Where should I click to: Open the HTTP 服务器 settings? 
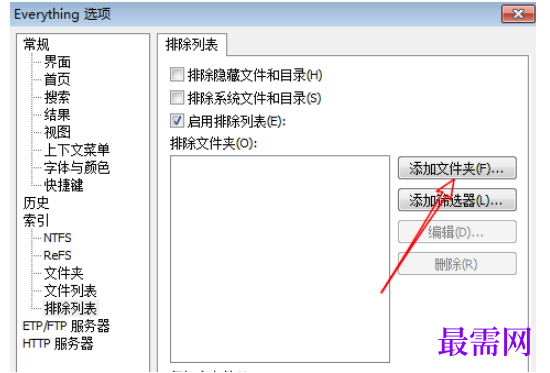pyautogui.click(x=58, y=344)
